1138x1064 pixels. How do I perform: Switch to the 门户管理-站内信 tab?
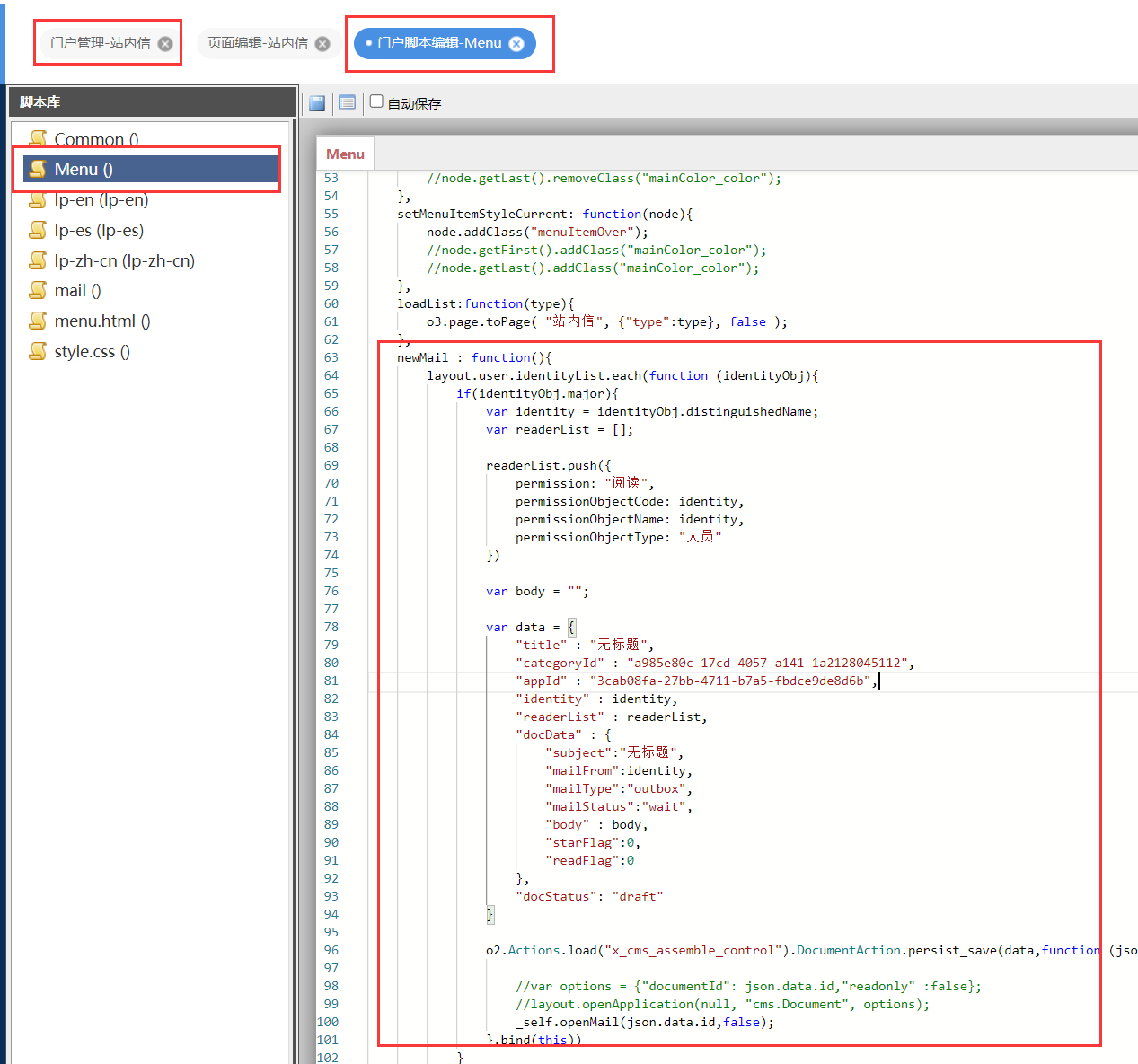click(x=100, y=43)
